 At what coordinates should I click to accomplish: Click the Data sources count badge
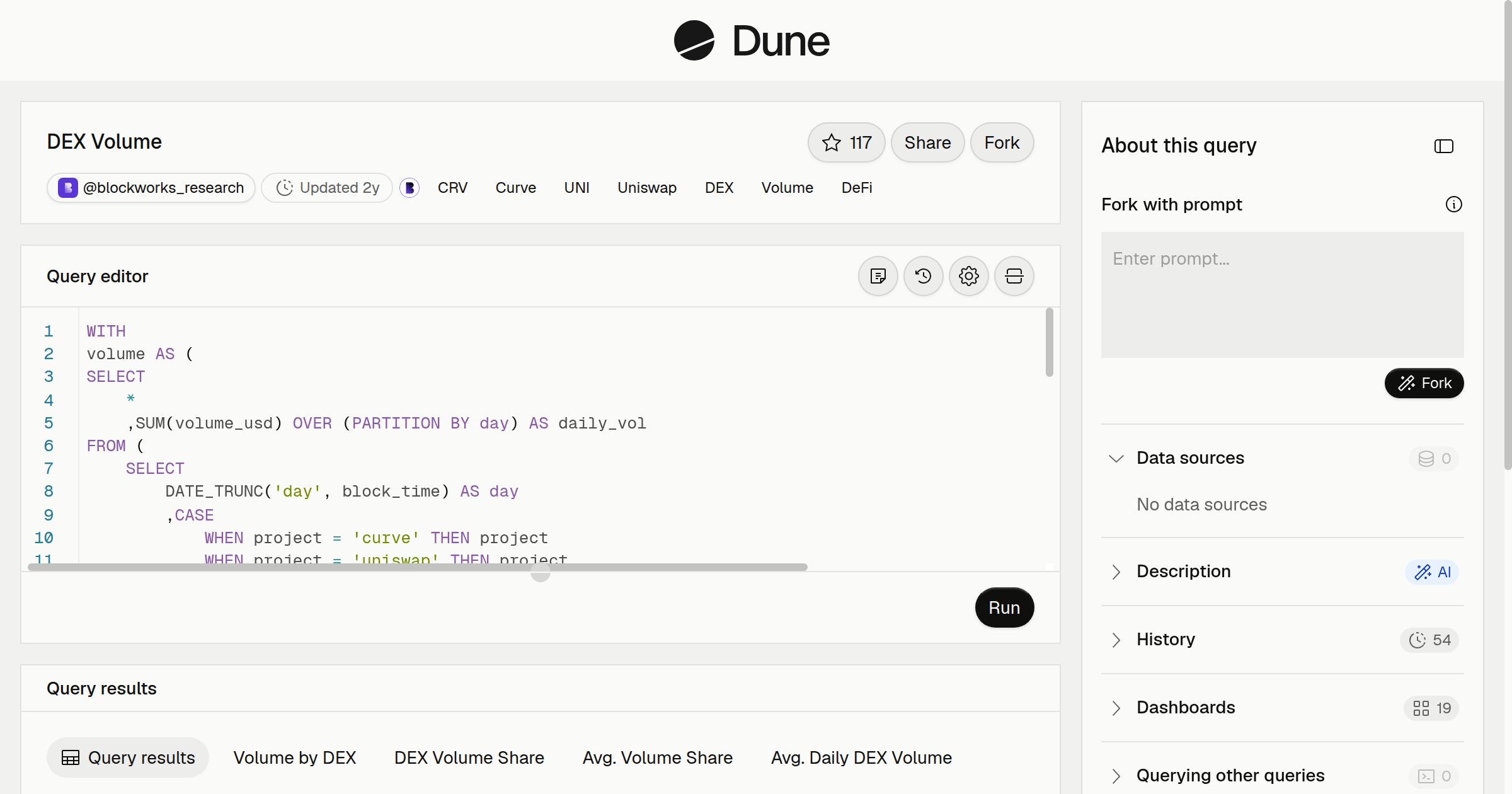click(1434, 458)
